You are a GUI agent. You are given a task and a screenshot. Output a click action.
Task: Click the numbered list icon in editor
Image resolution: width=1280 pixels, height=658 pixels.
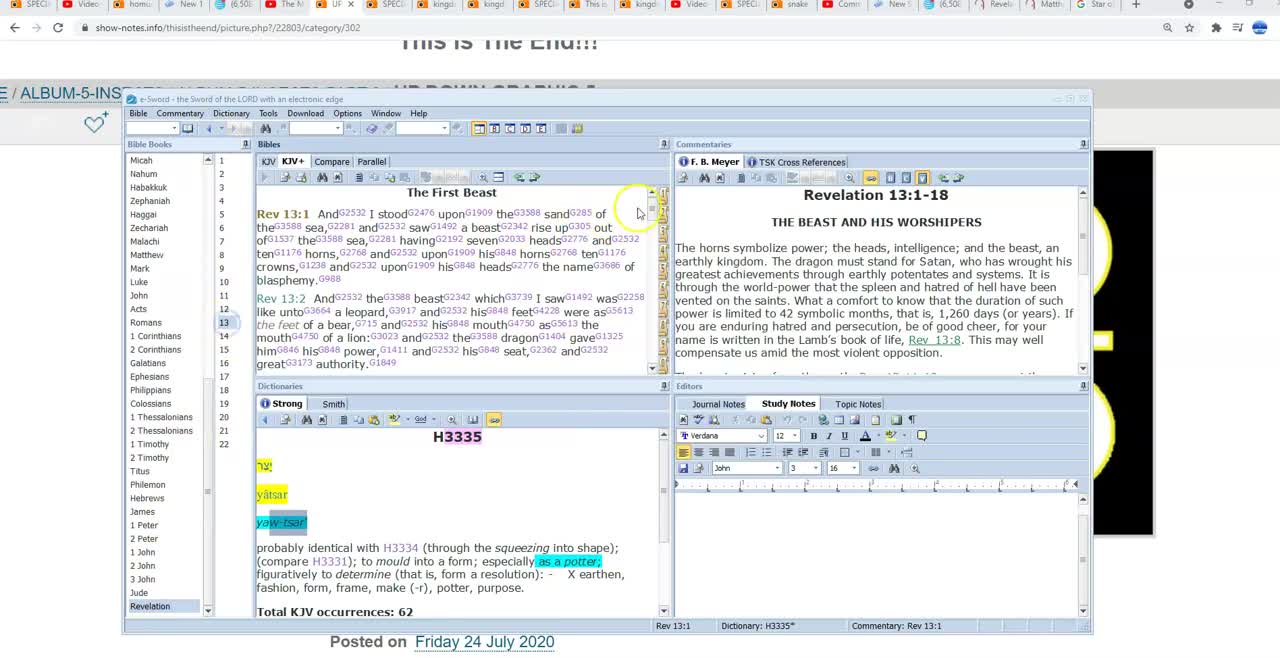[x=751, y=452]
